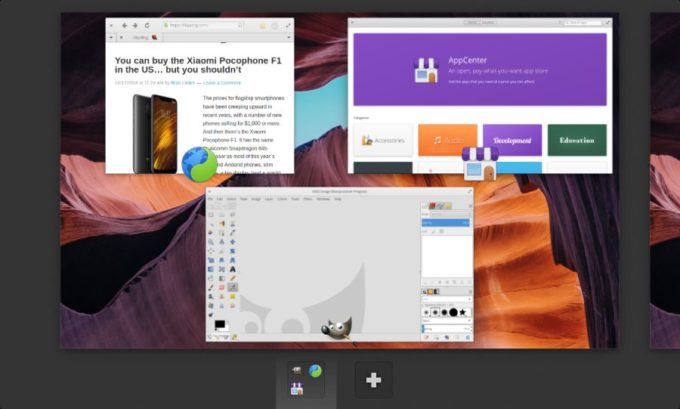Click GIMP's black foreground color swatch
This screenshot has width=680, height=409.
click(x=218, y=325)
